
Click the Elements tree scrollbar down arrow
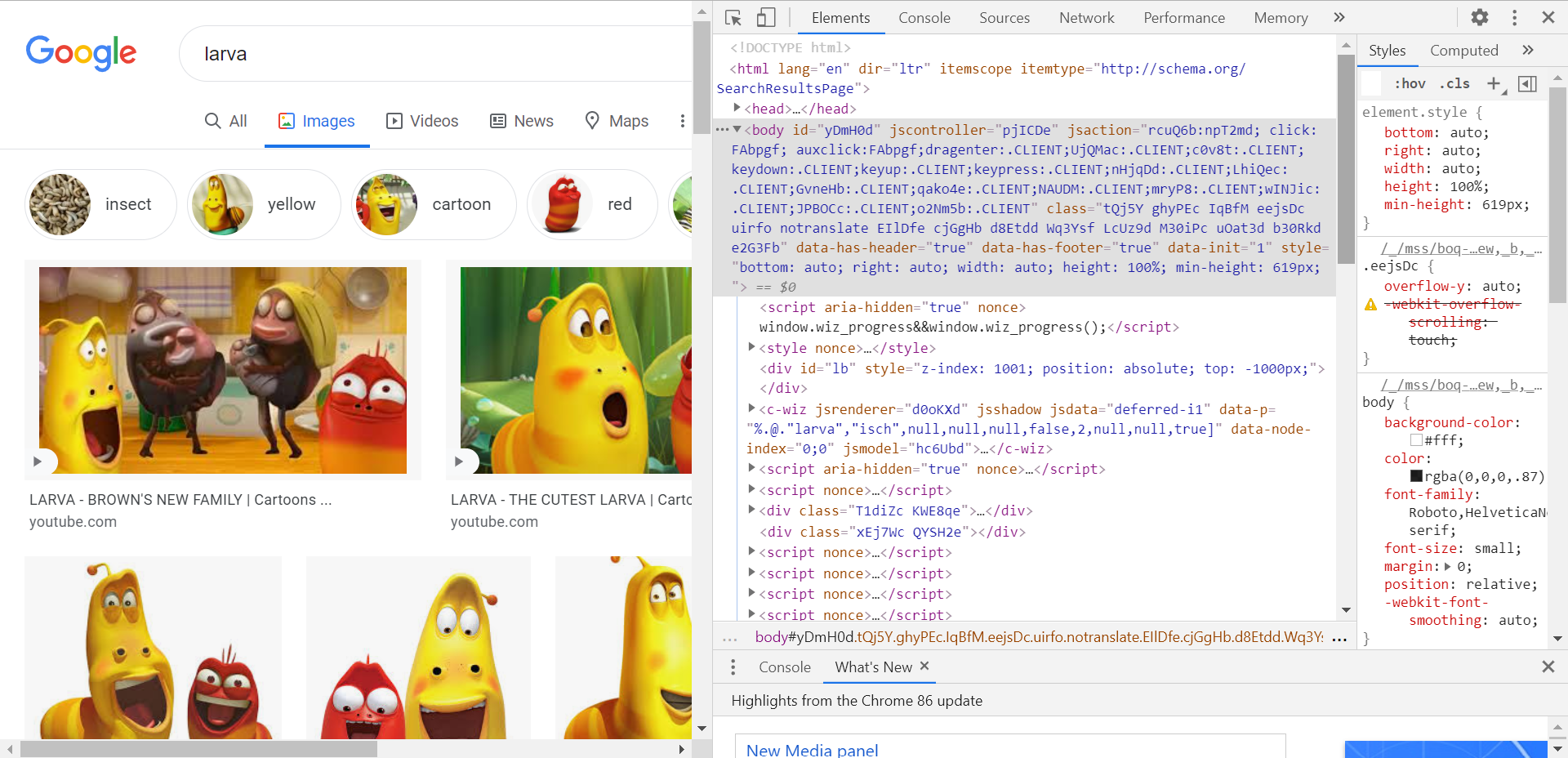point(1346,610)
